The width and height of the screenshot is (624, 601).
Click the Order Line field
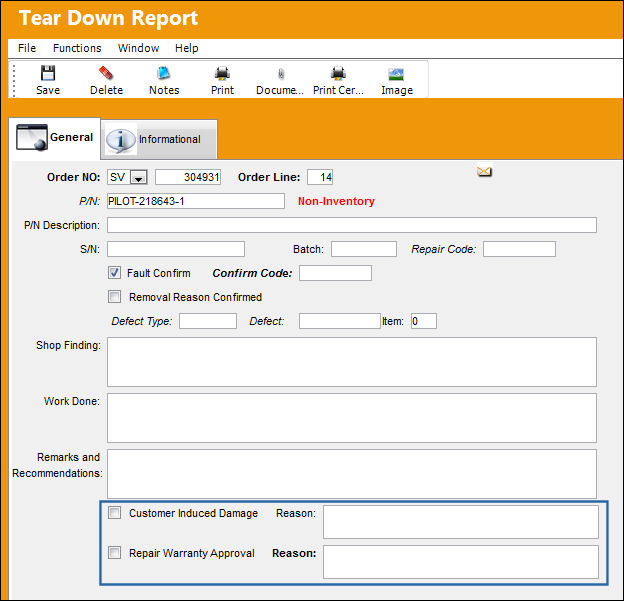[320, 177]
